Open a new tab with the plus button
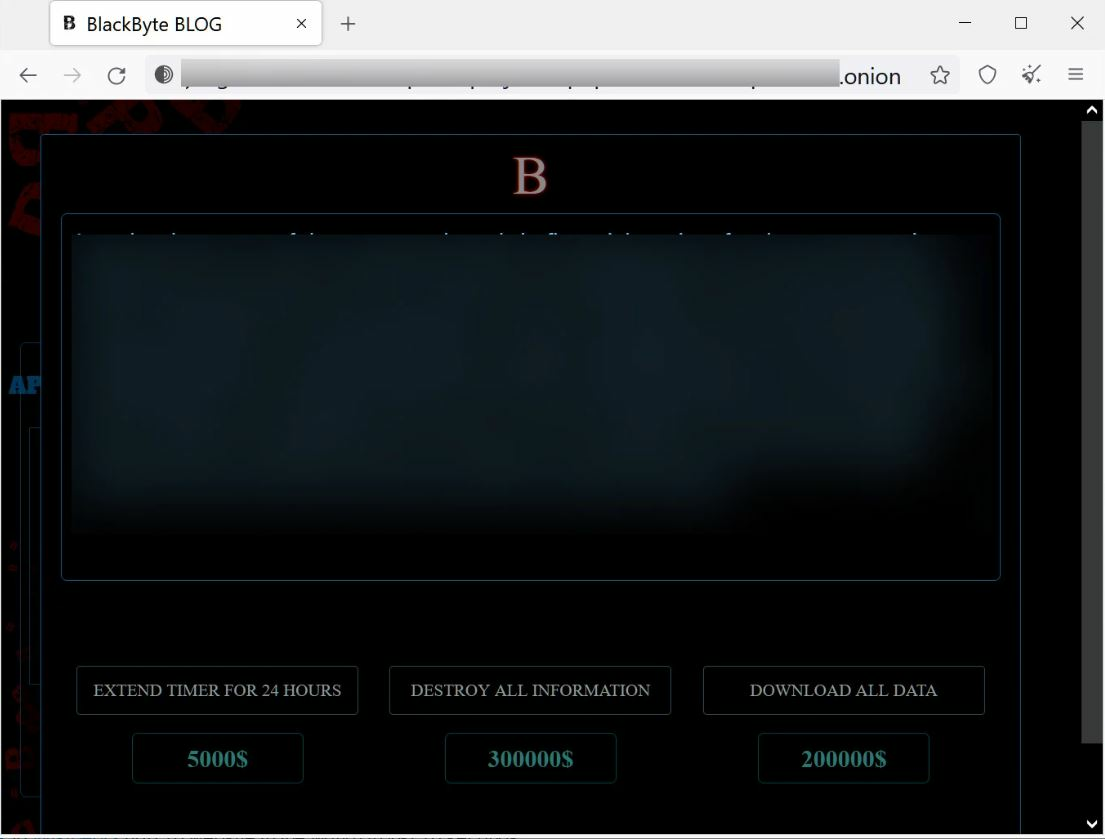This screenshot has height=839, width=1105. tap(348, 24)
